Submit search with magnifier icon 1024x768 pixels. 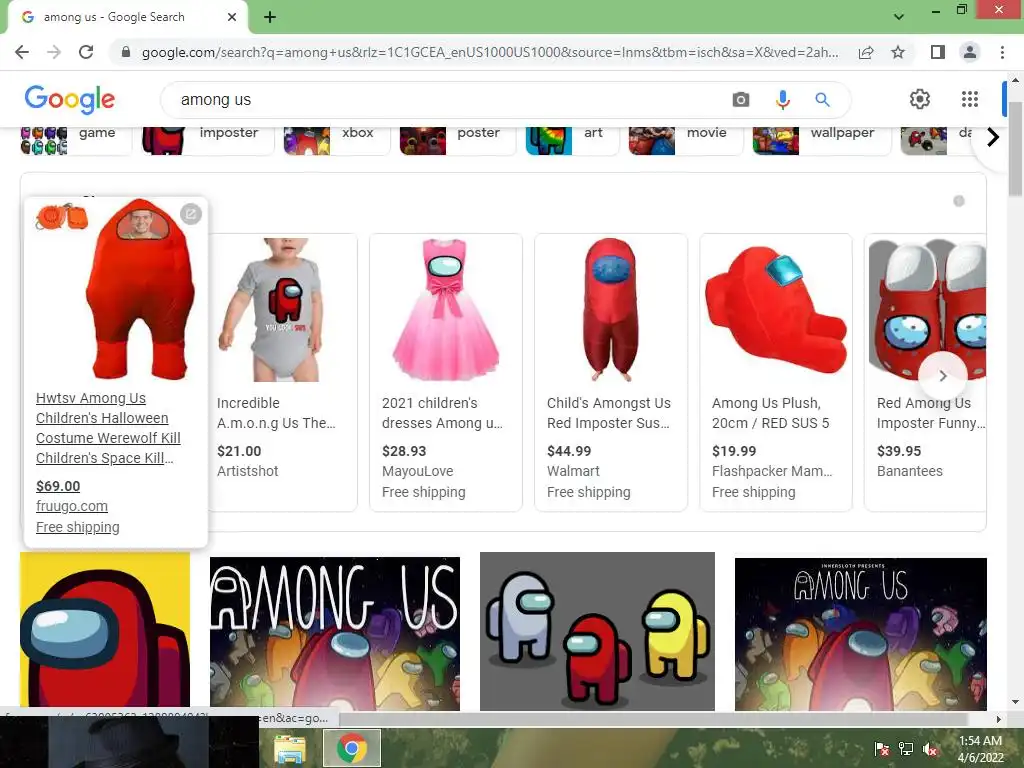tap(822, 100)
